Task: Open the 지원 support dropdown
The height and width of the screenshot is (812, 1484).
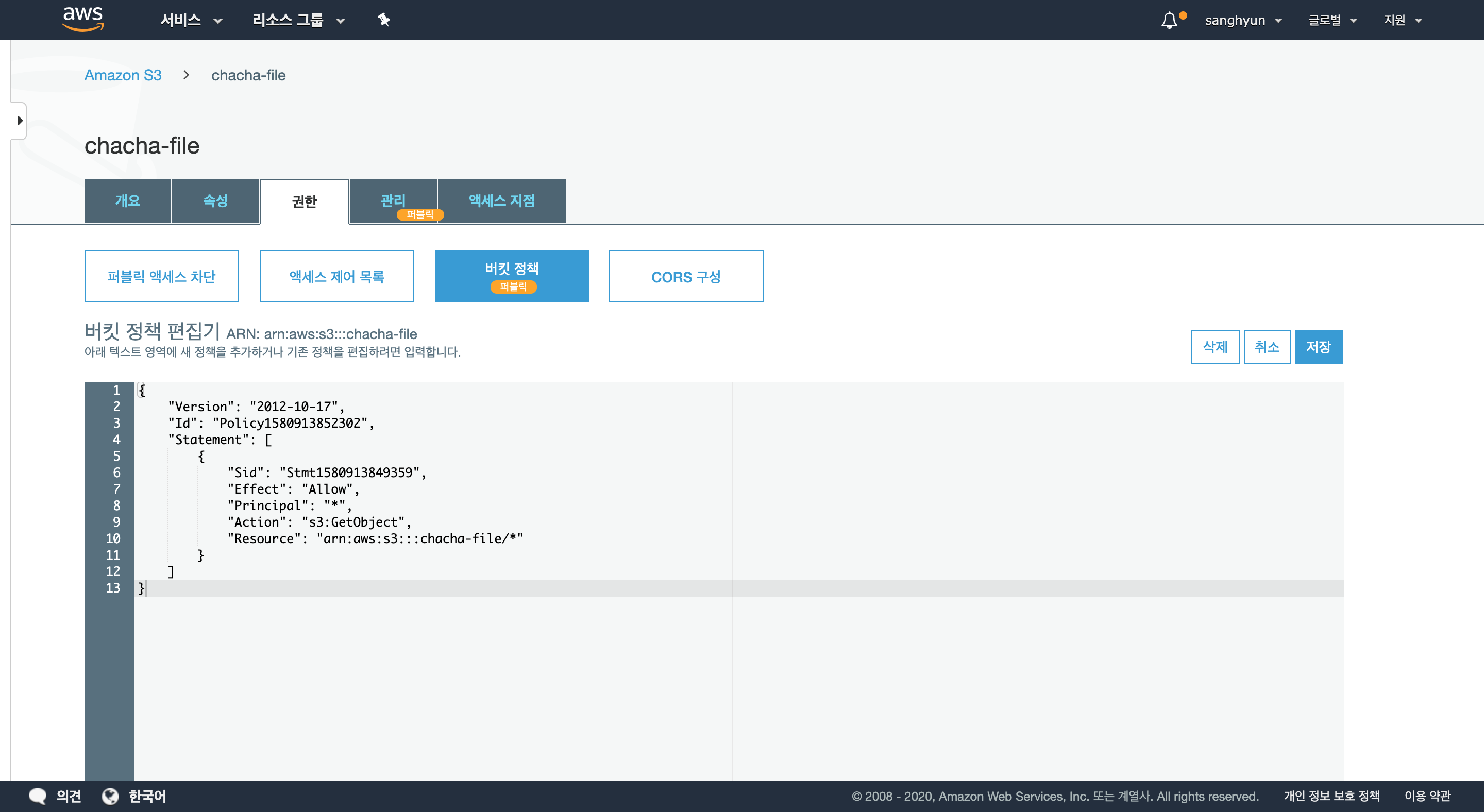Action: 1402,20
